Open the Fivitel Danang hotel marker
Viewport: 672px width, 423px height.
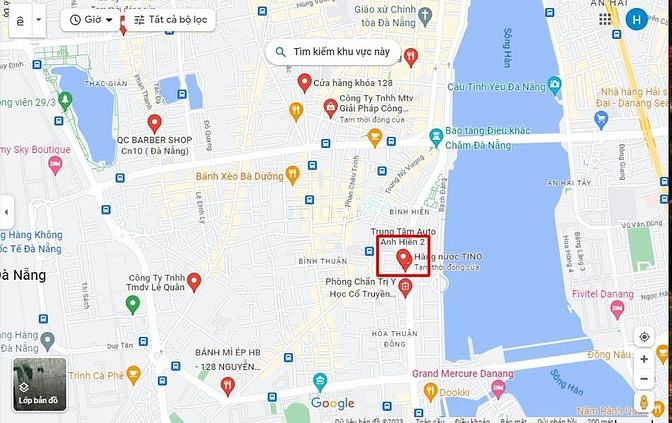click(617, 310)
